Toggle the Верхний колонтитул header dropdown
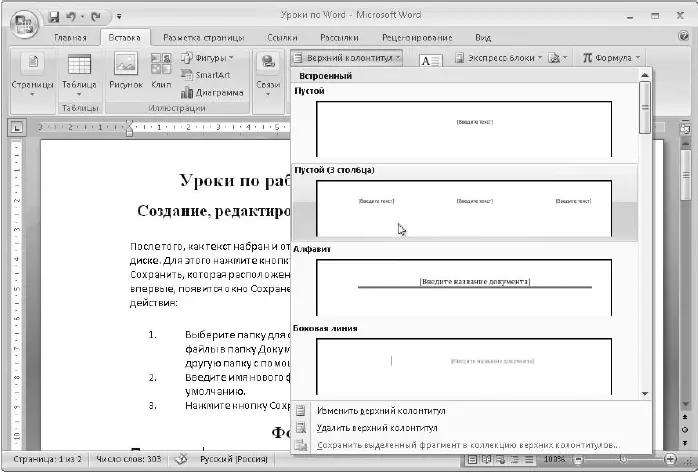Viewport: 698px width, 473px height. tap(347, 58)
